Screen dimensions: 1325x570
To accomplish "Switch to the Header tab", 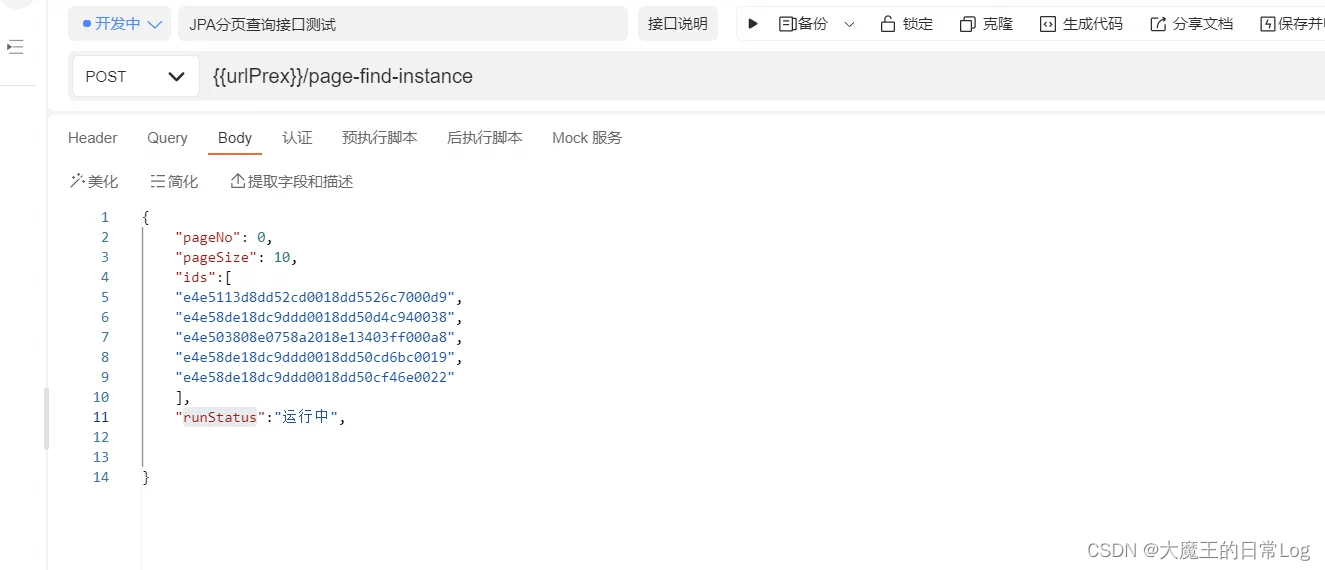I will [93, 138].
